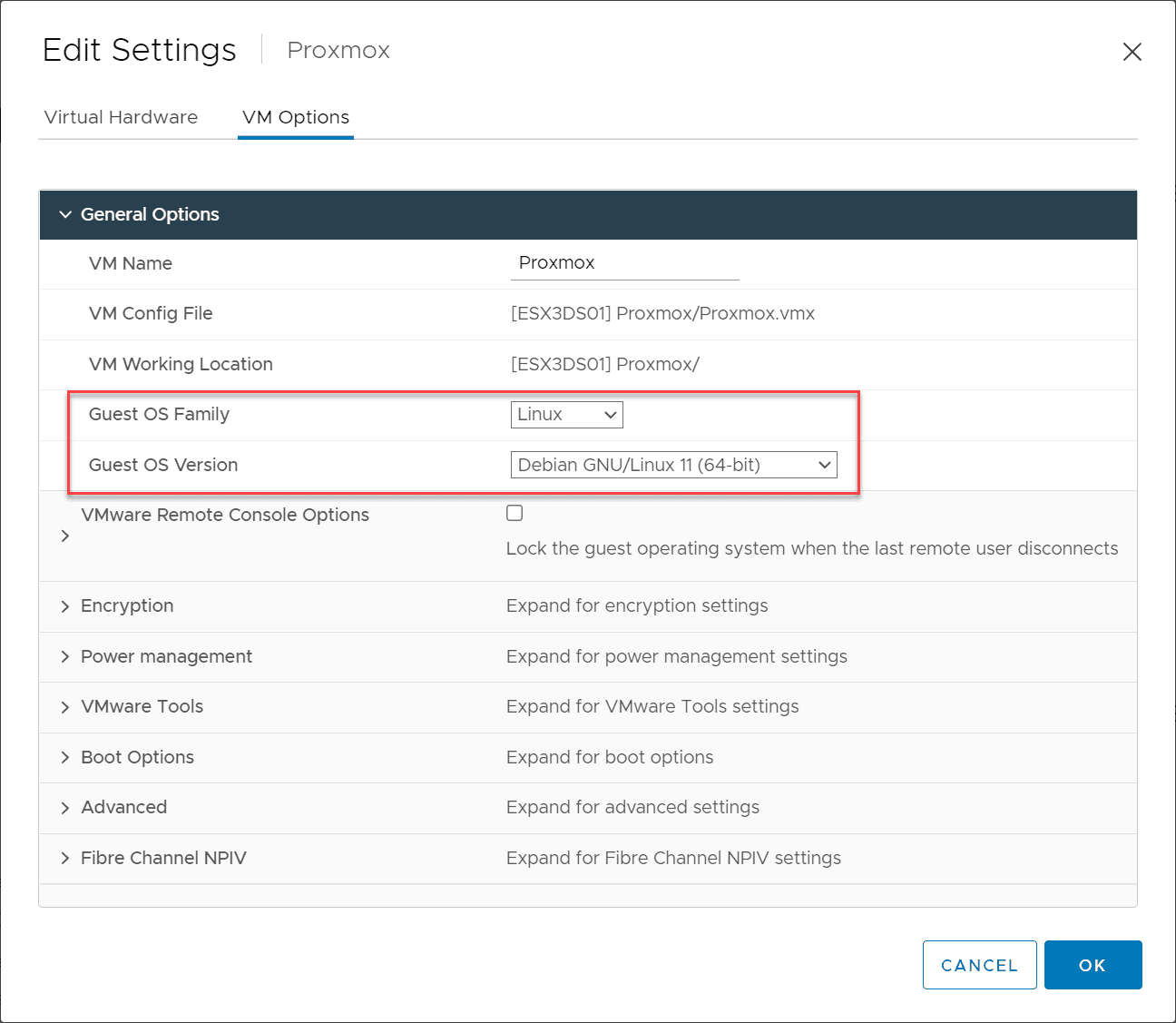Image resolution: width=1176 pixels, height=1023 pixels.
Task: Click the VM Config File path text
Action: [x=662, y=314]
